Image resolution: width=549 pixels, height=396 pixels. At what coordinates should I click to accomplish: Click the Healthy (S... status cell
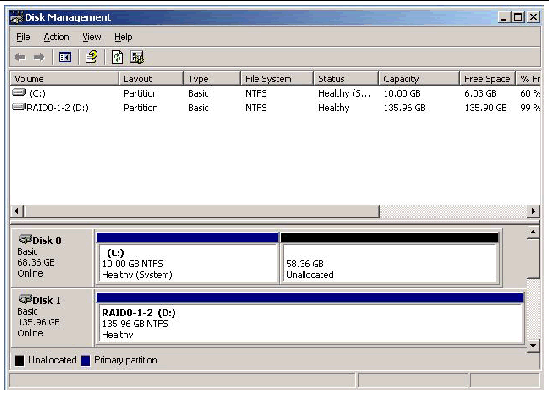(x=344, y=93)
